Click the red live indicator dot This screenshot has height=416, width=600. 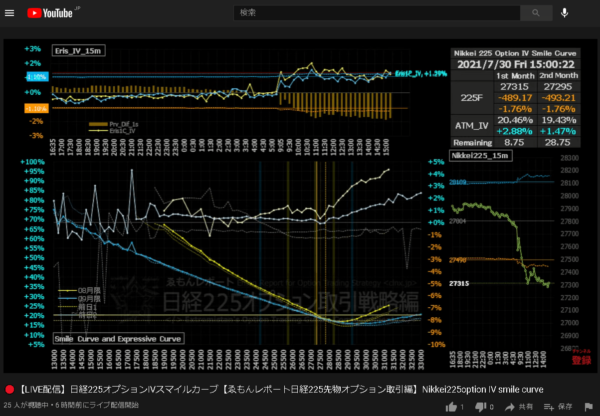point(10,390)
